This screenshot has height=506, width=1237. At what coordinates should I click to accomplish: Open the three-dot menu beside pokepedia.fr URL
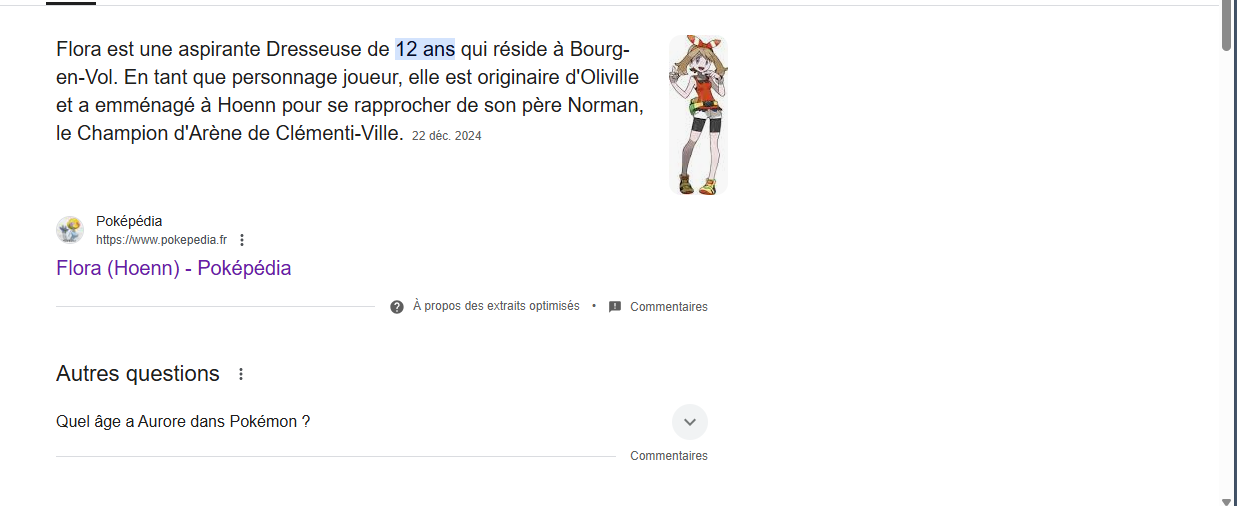pyautogui.click(x=242, y=240)
